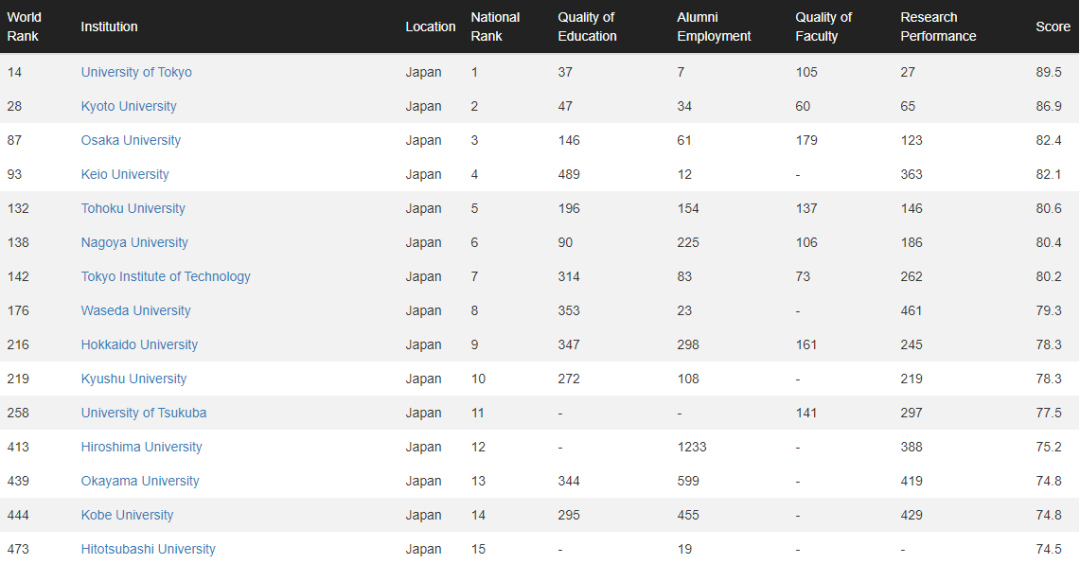Click the Alumni Employment column header
1080x564 pixels.
pos(714,27)
